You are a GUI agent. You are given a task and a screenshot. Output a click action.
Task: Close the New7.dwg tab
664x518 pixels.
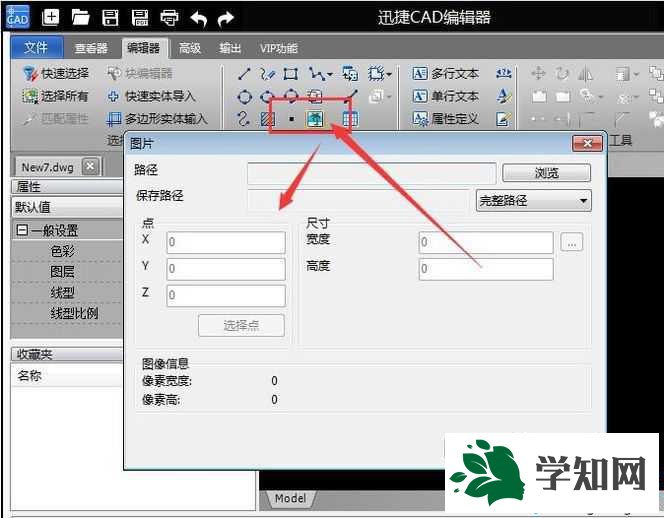pyautogui.click(x=90, y=166)
